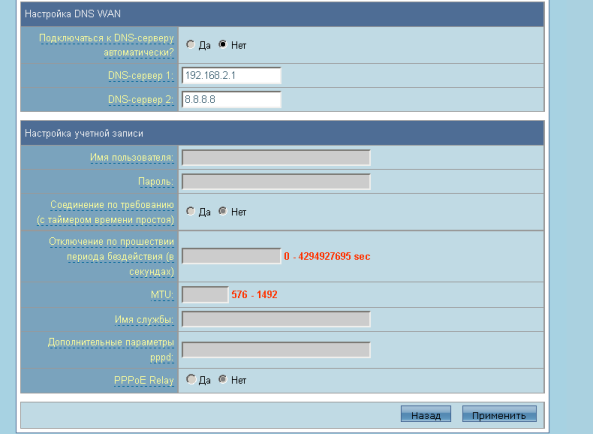Click the Назад button
Screen dimensions: 593x434
426,414
